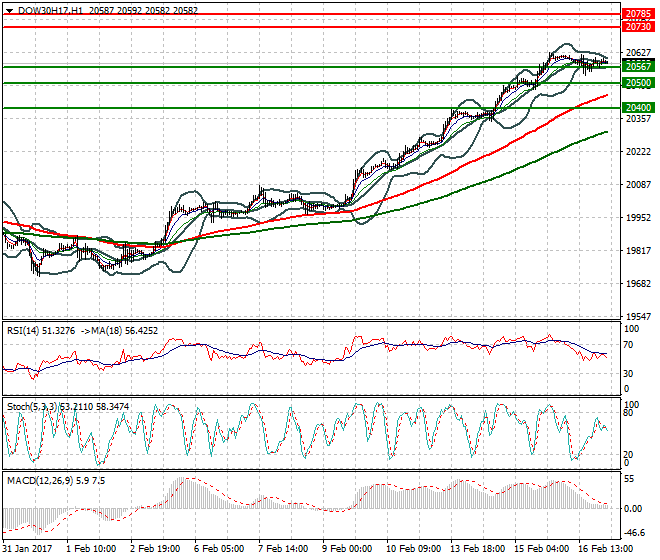The width and height of the screenshot is (660, 560).
Task: Select the MACD scale value -46.6
Action: click(x=634, y=533)
